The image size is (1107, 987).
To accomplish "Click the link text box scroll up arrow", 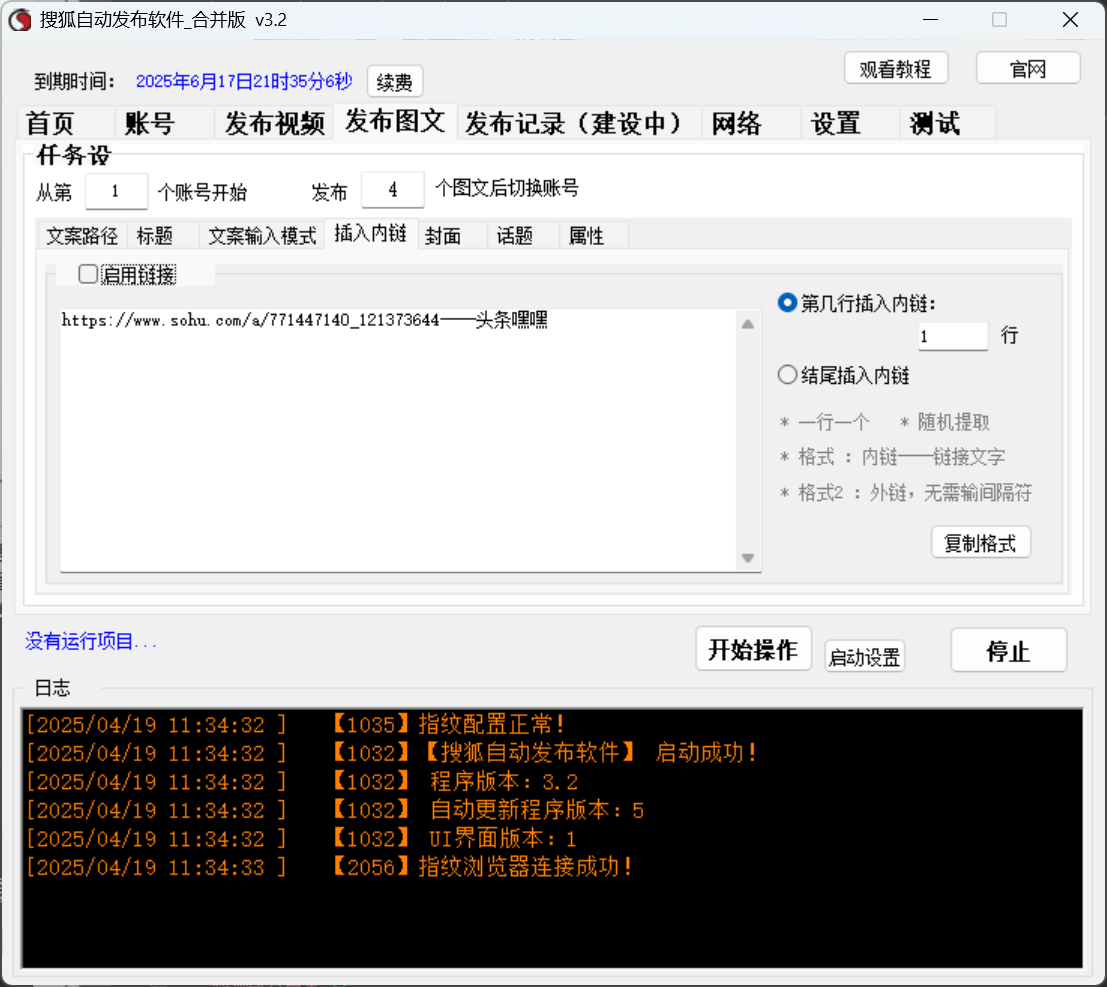I will click(x=748, y=324).
